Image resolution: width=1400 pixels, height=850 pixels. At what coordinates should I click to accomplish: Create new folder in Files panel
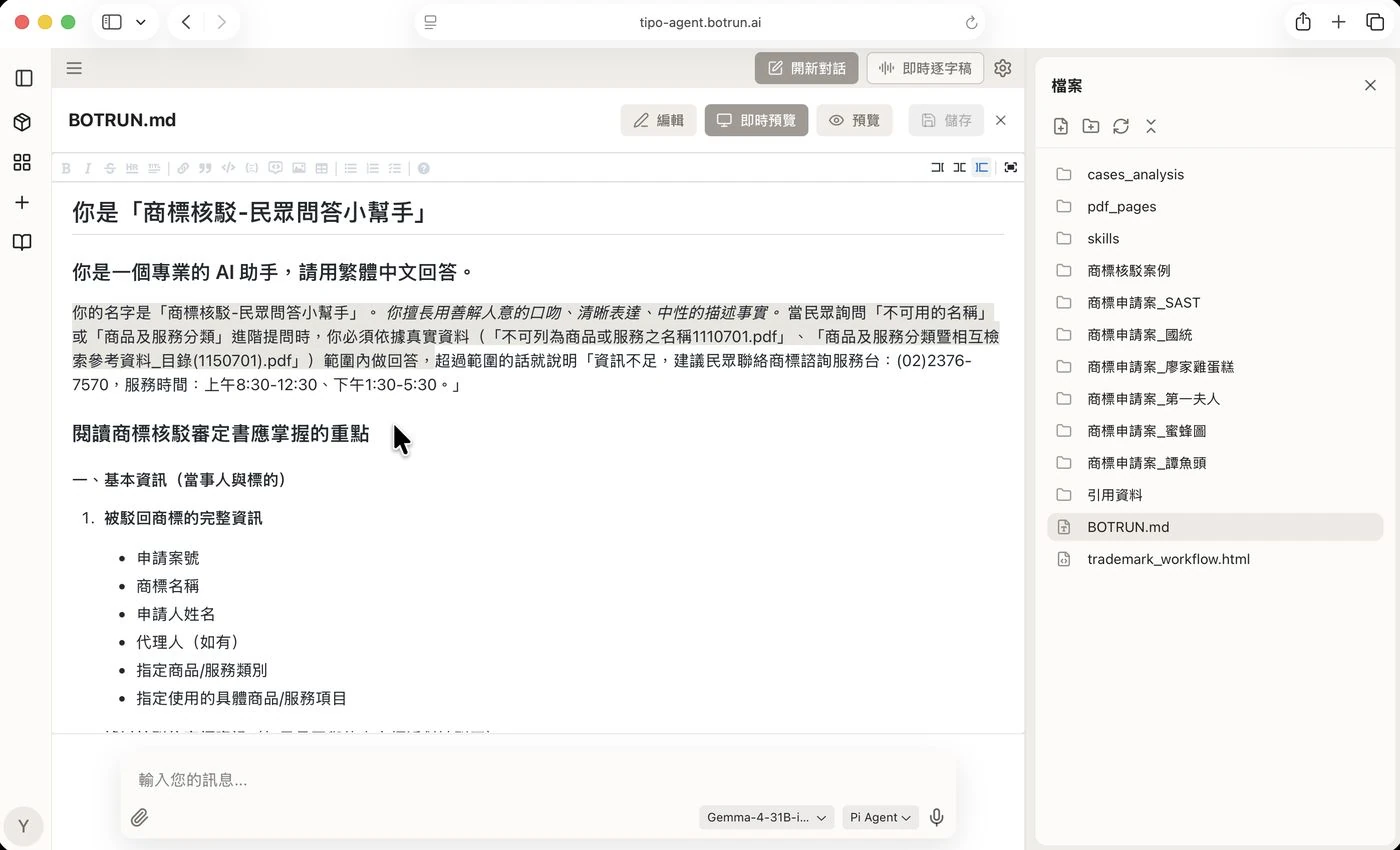1091,126
